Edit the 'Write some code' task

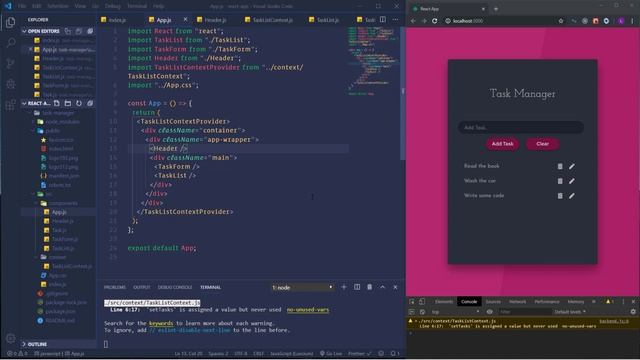coord(572,196)
